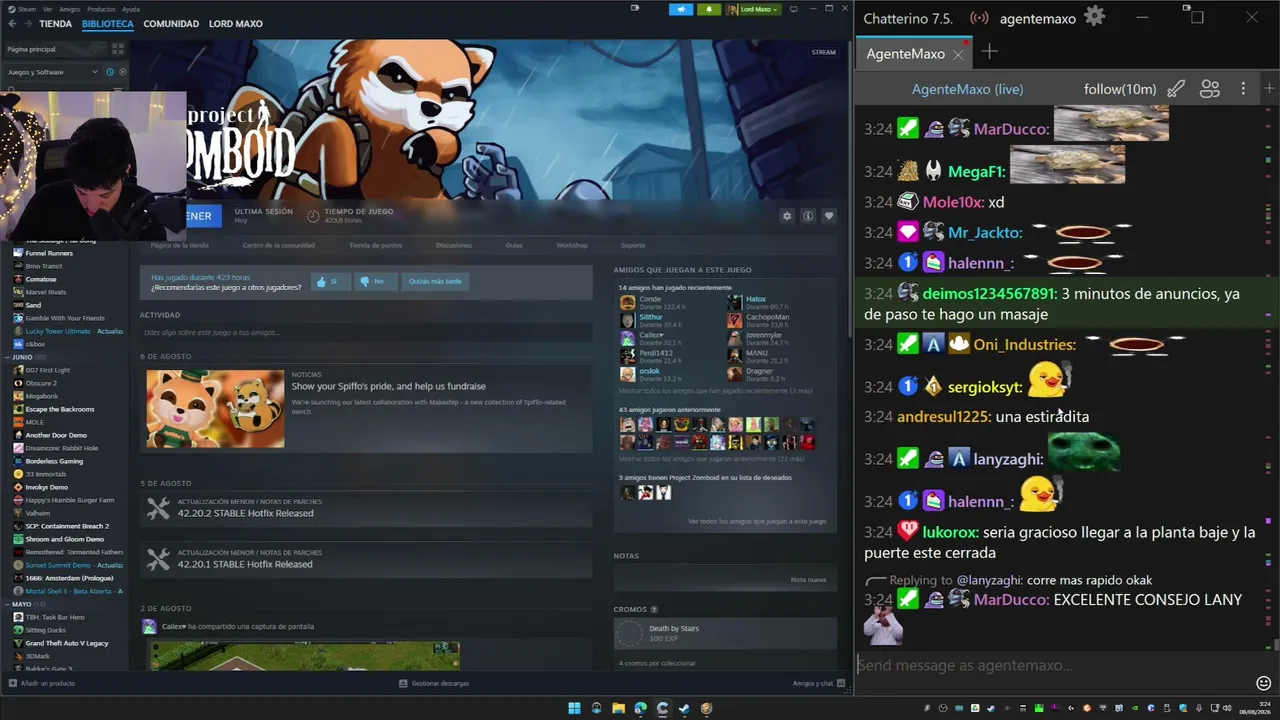1280x720 pixels.
Task: Select Funnel Runners in the library list
Action: coord(49,253)
